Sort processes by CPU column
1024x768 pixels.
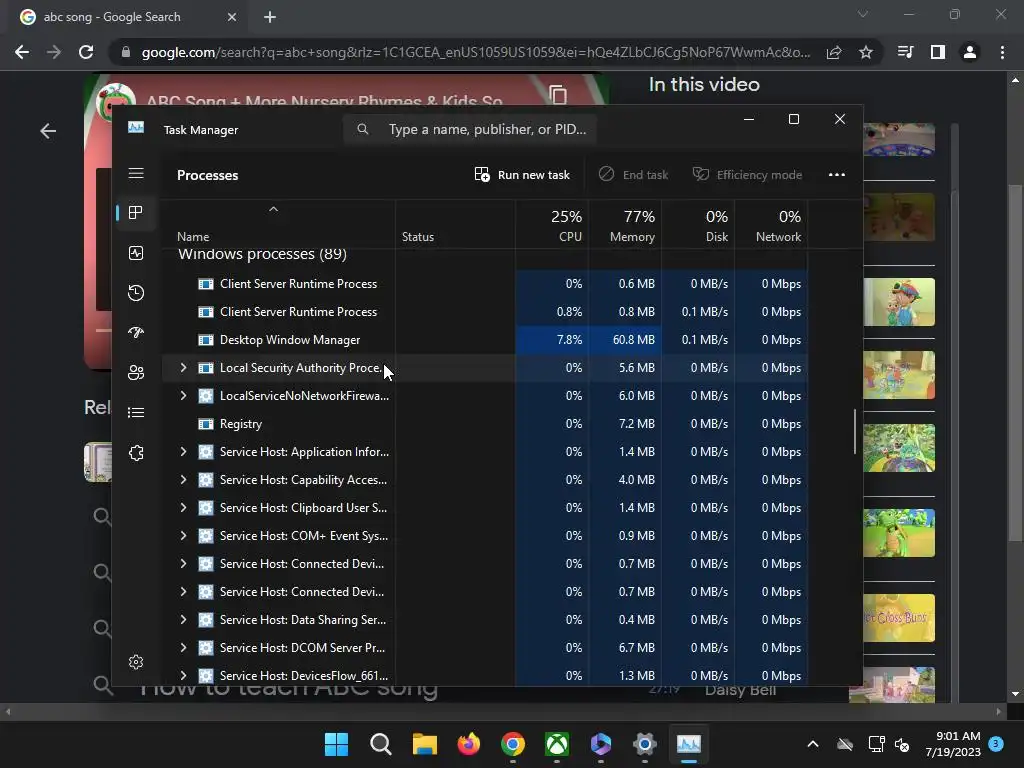(552, 224)
